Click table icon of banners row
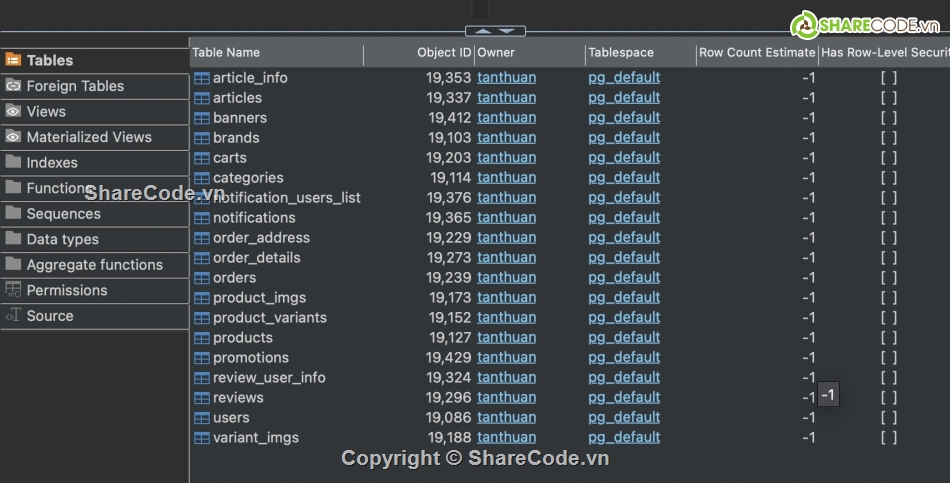Screen dimensions: 950x483 click(x=202, y=118)
